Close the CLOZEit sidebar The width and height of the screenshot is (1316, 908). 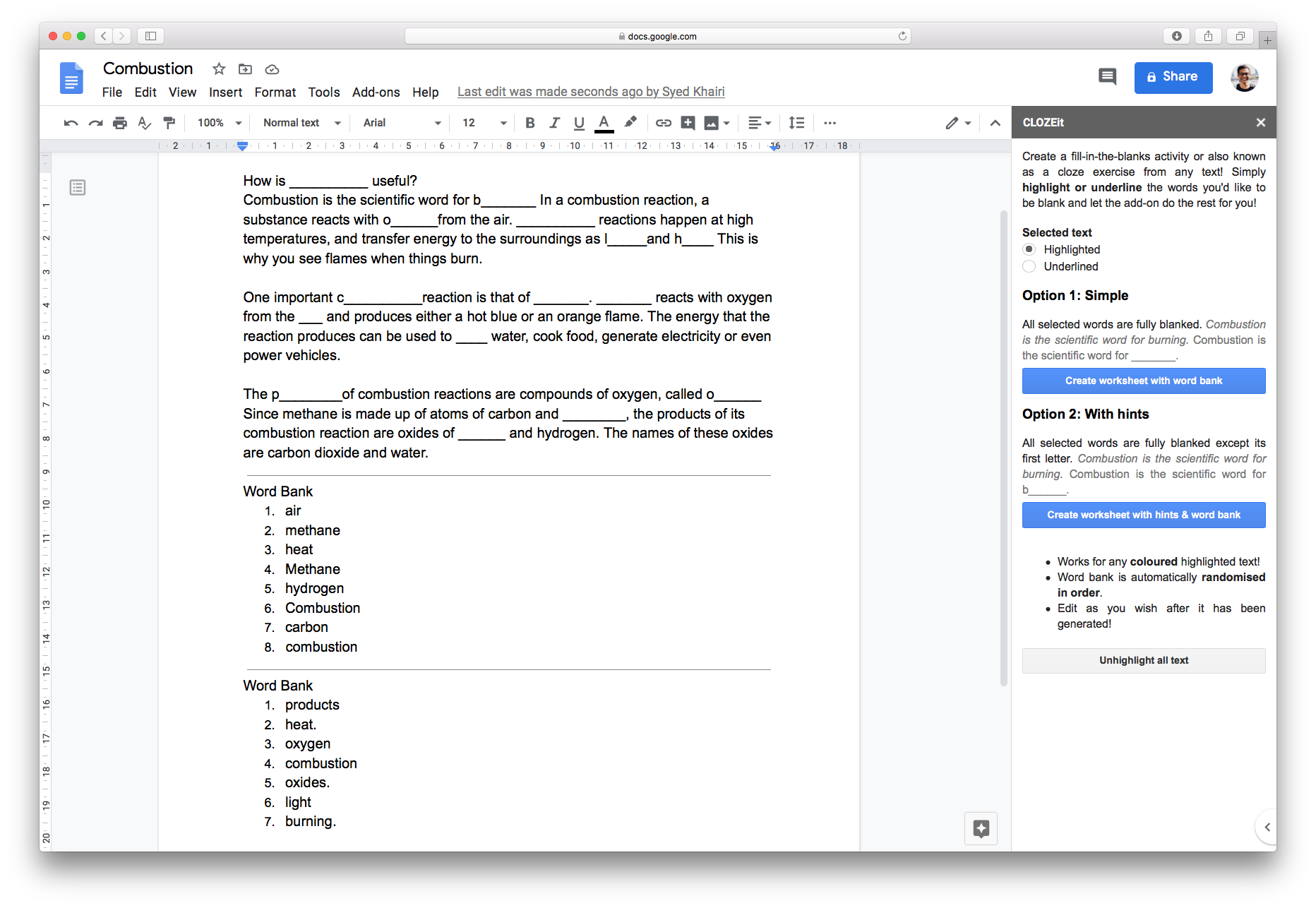1261,122
